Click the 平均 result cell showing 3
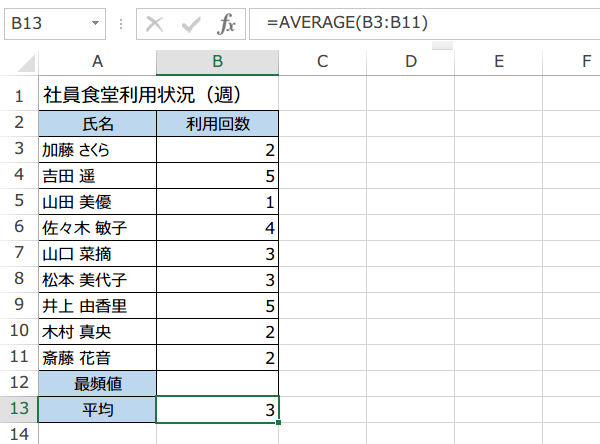600x444 pixels. 217,410
